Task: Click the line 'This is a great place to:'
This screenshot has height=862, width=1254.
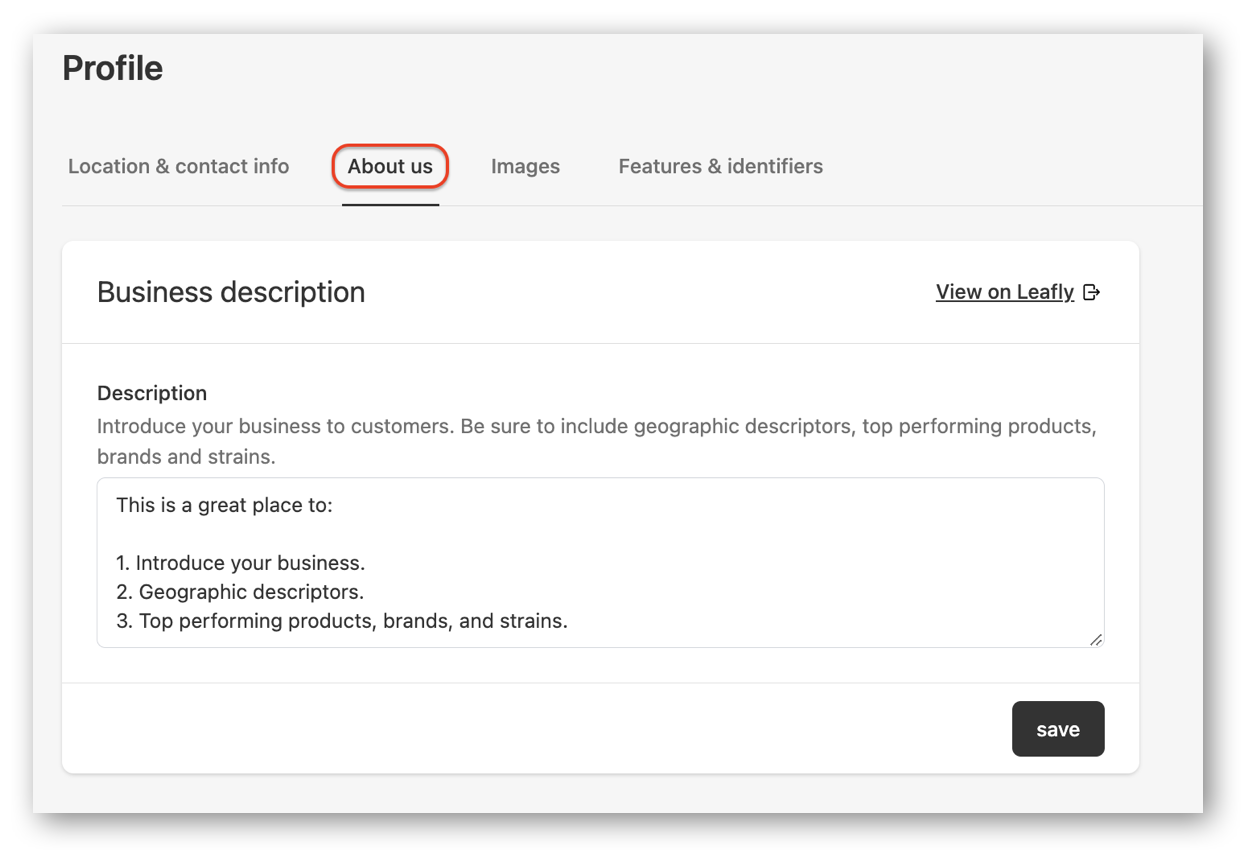Action: (x=224, y=505)
